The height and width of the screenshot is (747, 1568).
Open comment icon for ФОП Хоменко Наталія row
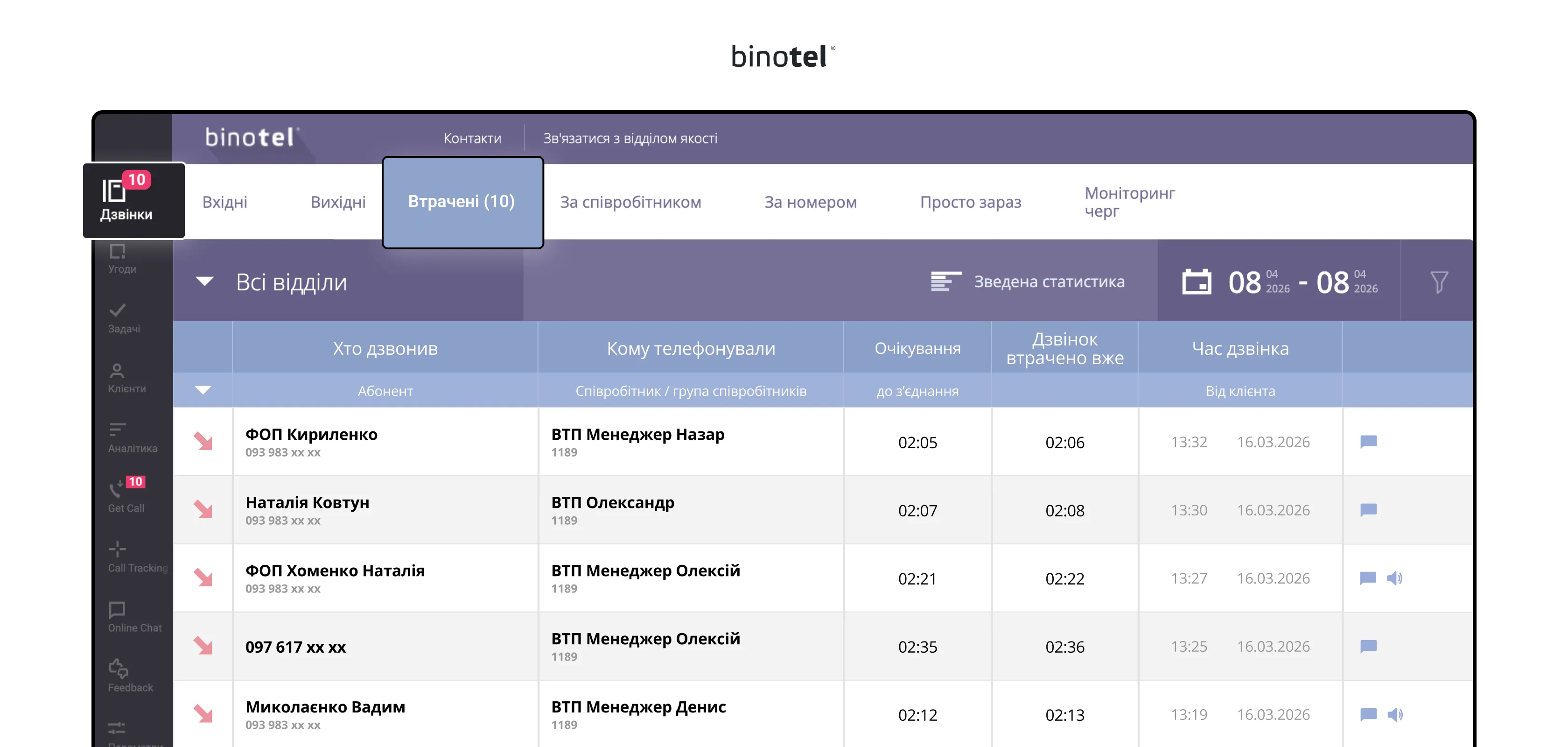pyautogui.click(x=1368, y=578)
